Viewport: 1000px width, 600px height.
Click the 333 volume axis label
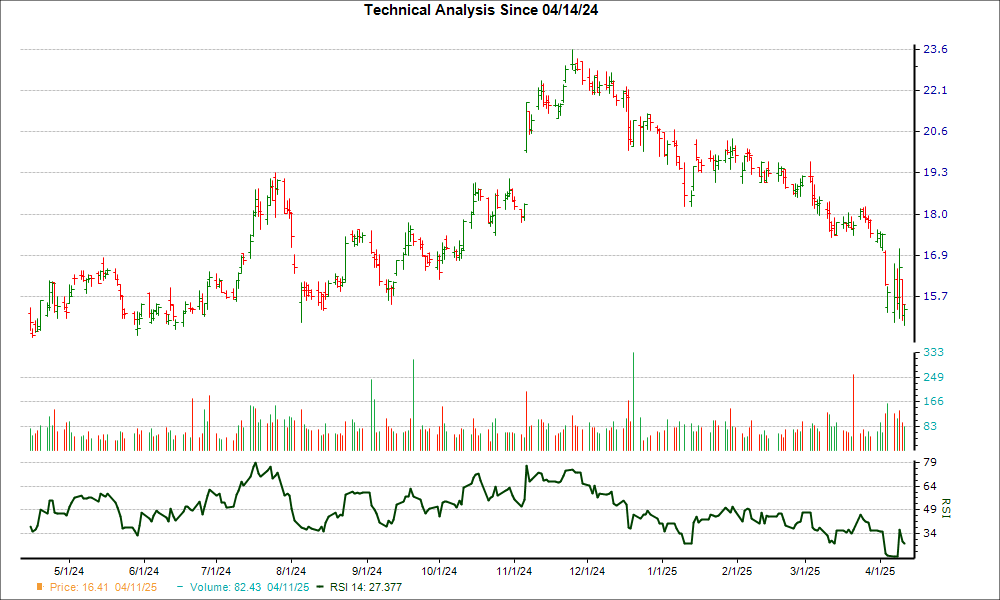click(932, 353)
